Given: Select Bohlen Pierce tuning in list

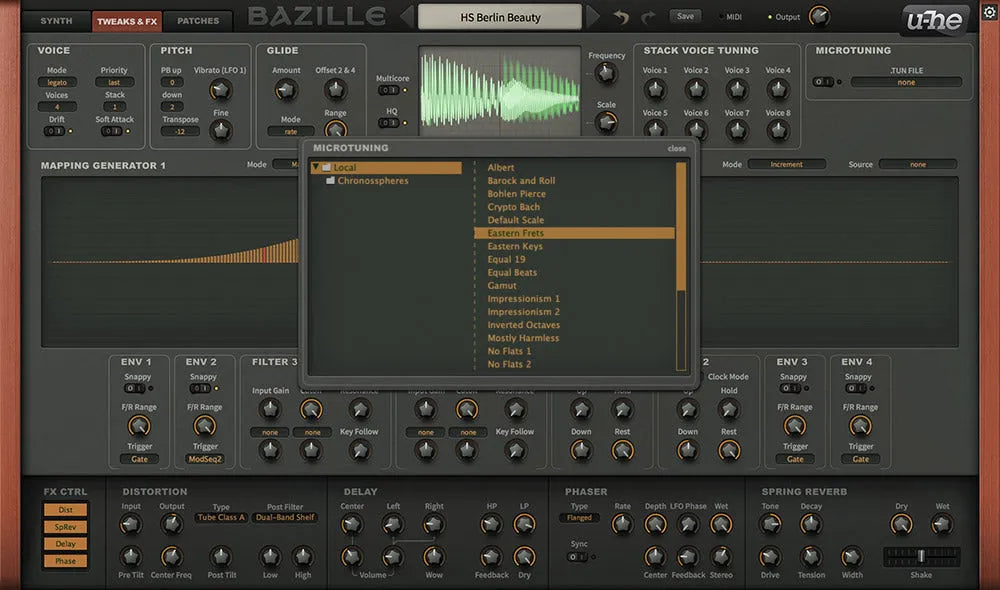Looking at the screenshot, I should 516,194.
